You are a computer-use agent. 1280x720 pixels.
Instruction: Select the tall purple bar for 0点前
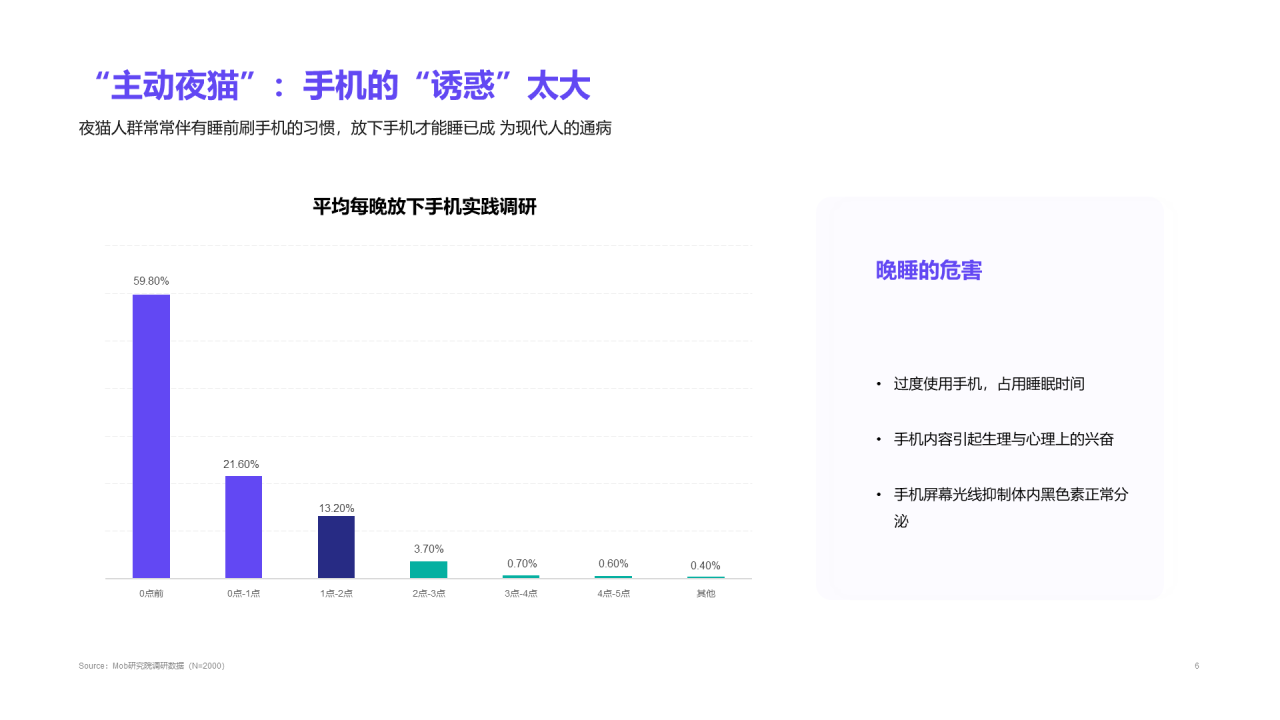point(151,436)
